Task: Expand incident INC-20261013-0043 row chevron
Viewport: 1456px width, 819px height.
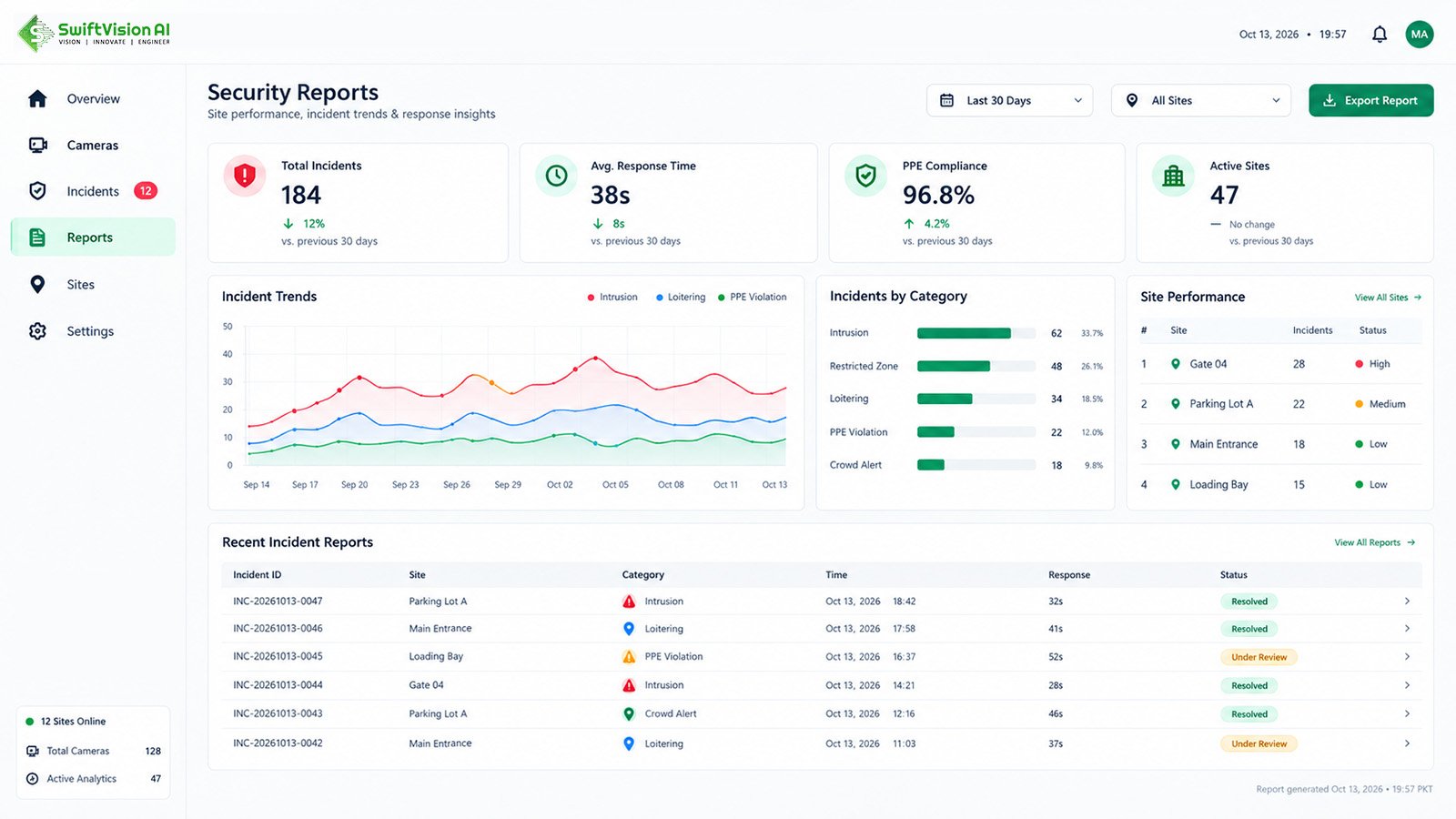Action: pyautogui.click(x=1407, y=714)
